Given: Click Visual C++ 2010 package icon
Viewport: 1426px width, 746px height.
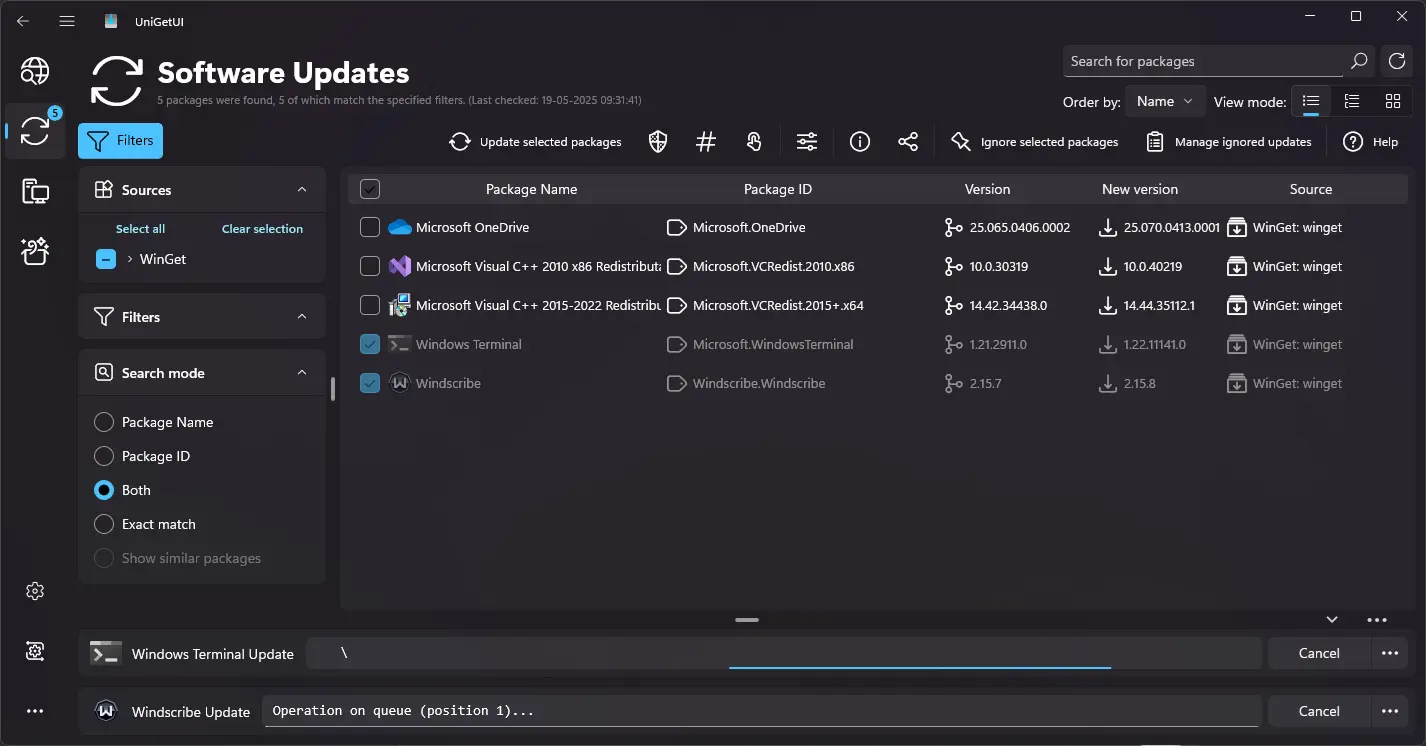Looking at the screenshot, I should click(400, 266).
